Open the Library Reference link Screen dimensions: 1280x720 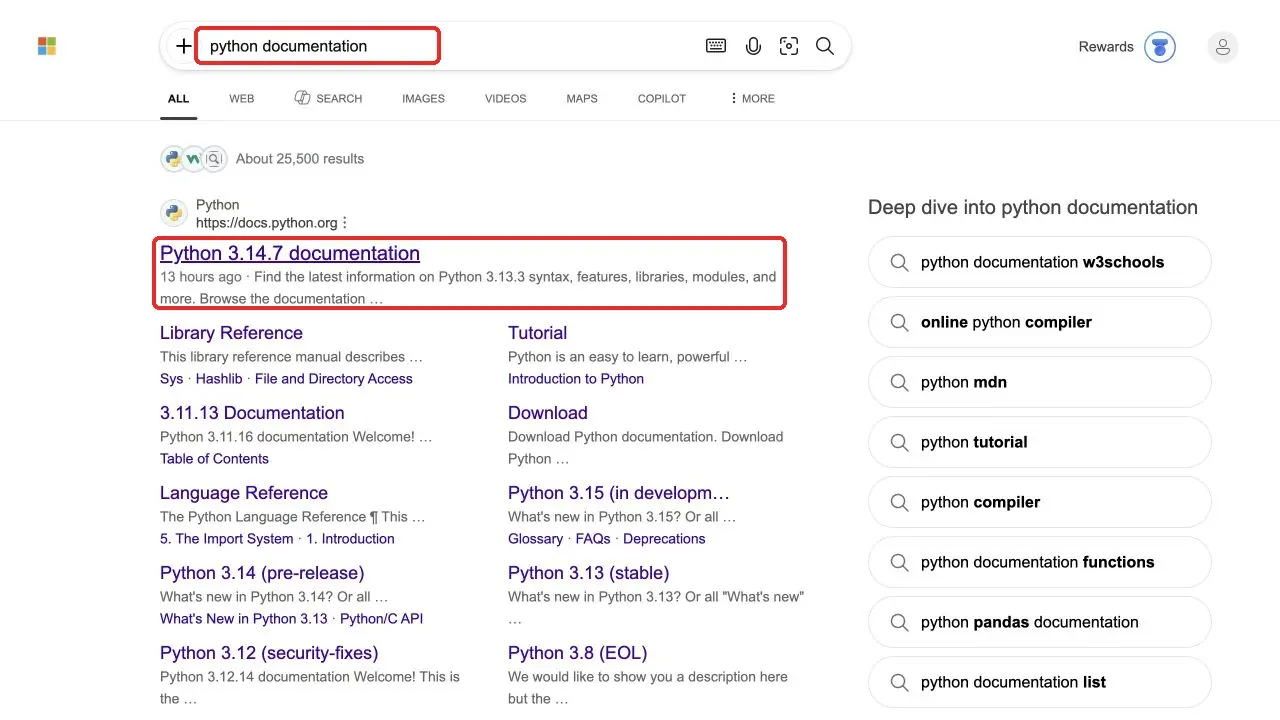[x=231, y=333]
